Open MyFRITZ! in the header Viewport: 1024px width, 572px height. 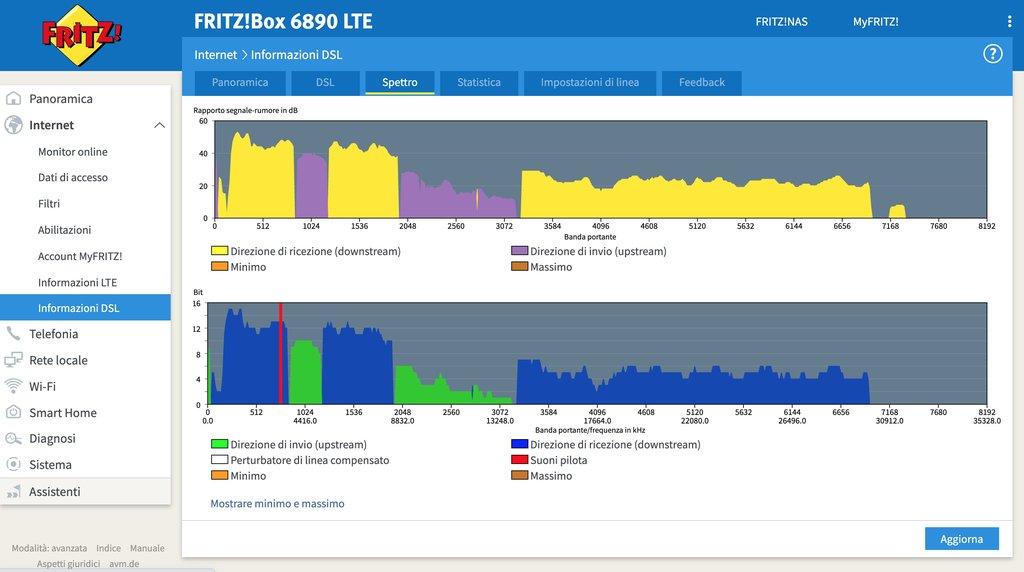(875, 22)
